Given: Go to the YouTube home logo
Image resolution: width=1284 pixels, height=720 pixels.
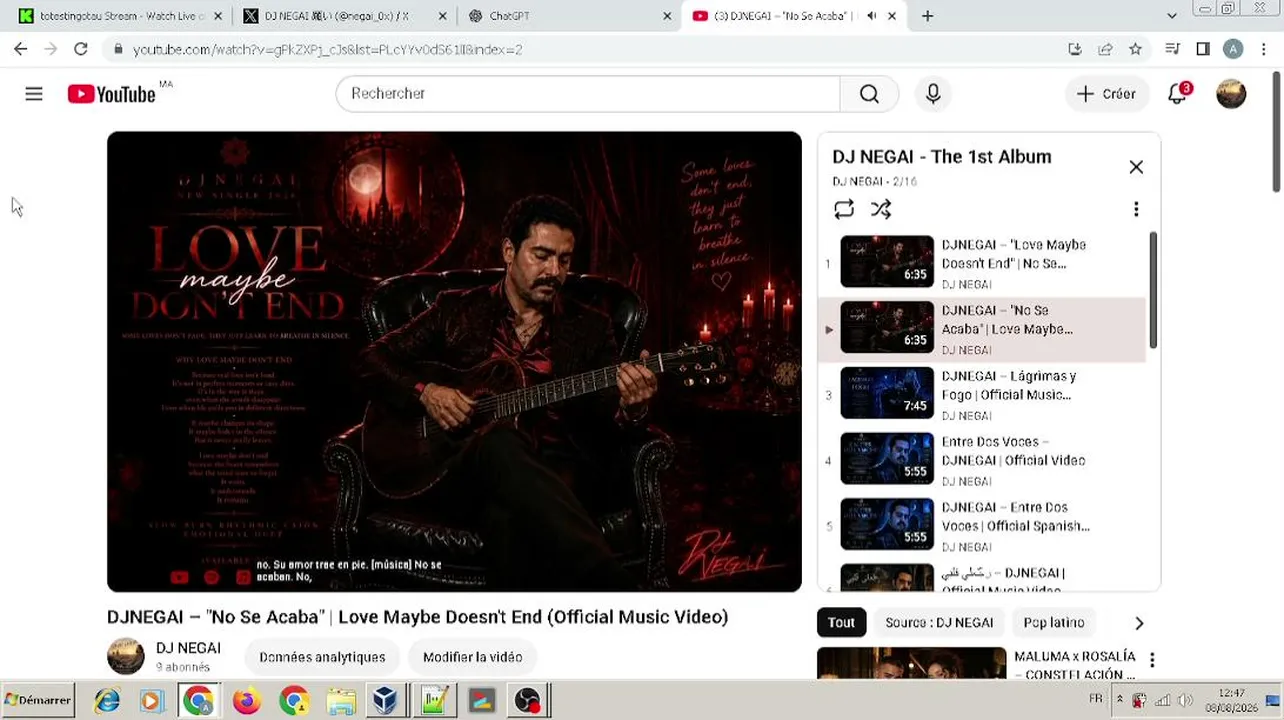Looking at the screenshot, I should click(x=111, y=94).
